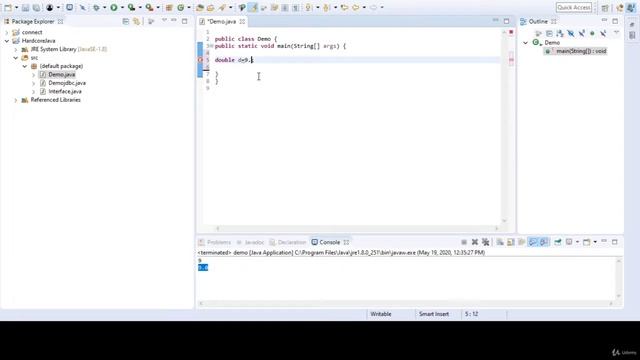Click Remove Launch X in Console

[x=475, y=242]
